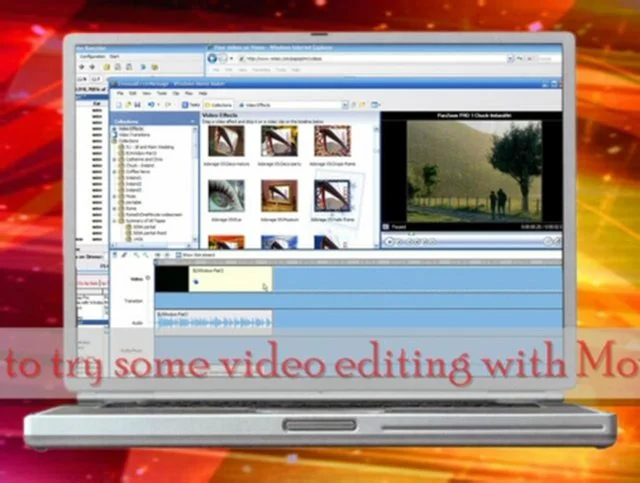The height and width of the screenshot is (483, 640).
Task: Select Video Transitions in Collections tree
Action: (134, 135)
